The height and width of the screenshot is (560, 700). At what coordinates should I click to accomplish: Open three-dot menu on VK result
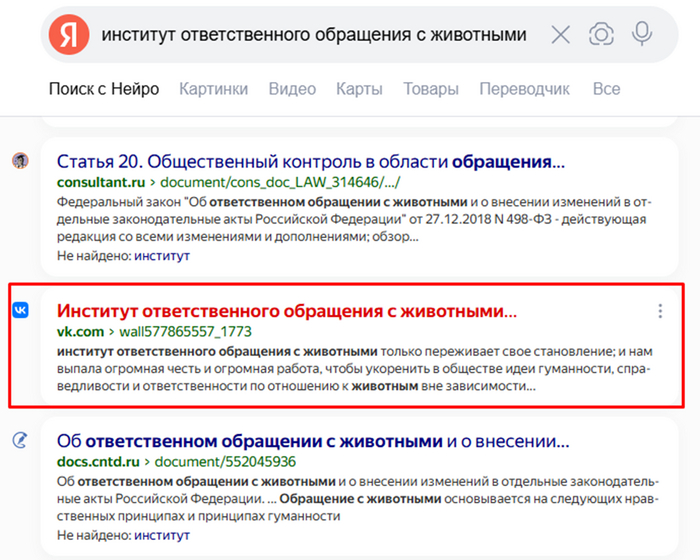tap(660, 311)
